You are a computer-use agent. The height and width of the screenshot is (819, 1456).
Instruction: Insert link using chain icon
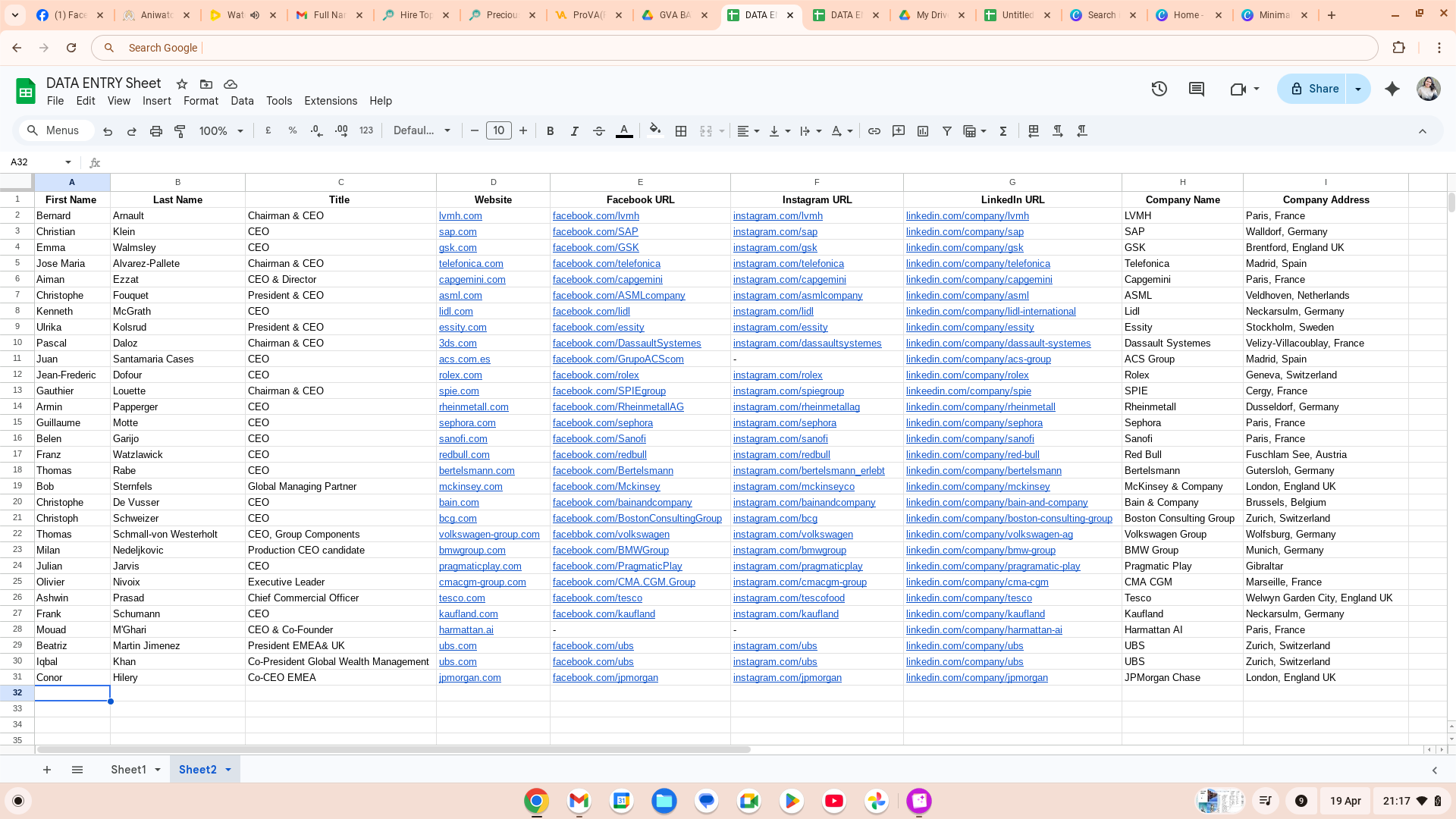874,131
